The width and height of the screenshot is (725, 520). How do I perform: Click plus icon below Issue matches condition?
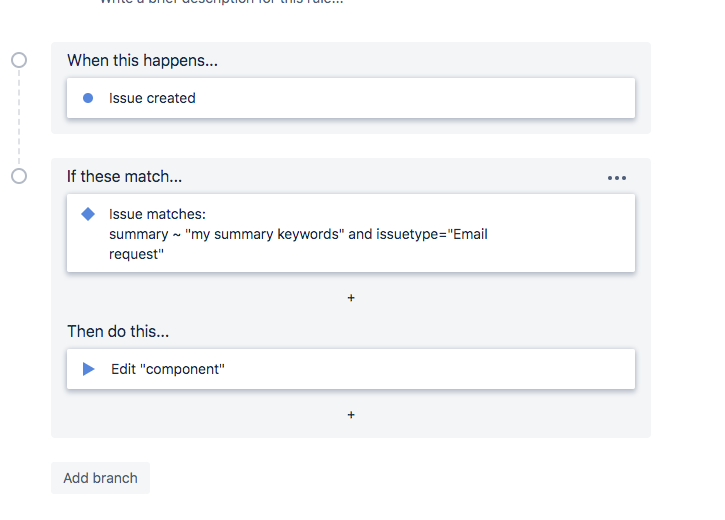[351, 298]
